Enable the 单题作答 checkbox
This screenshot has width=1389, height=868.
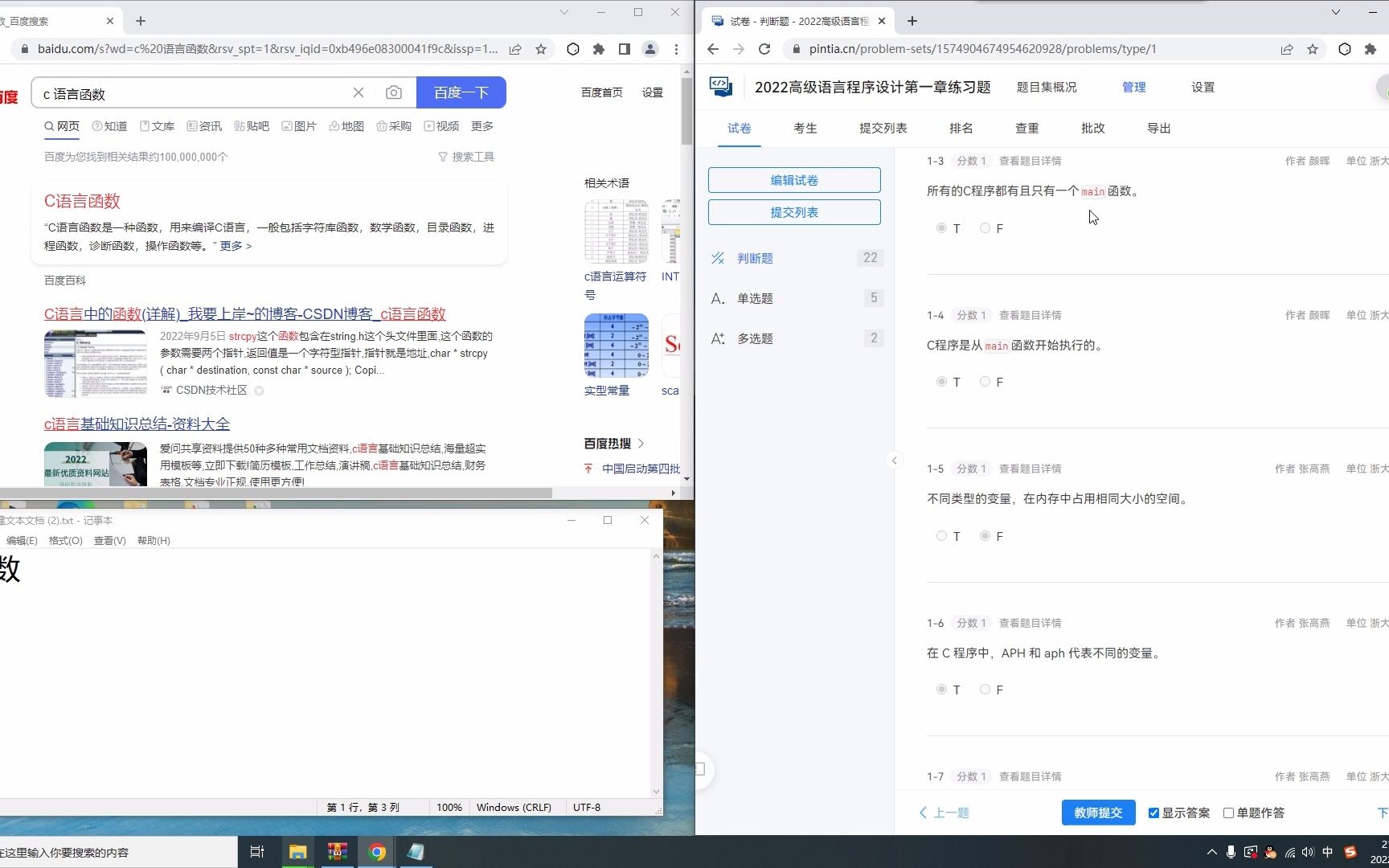click(1228, 813)
